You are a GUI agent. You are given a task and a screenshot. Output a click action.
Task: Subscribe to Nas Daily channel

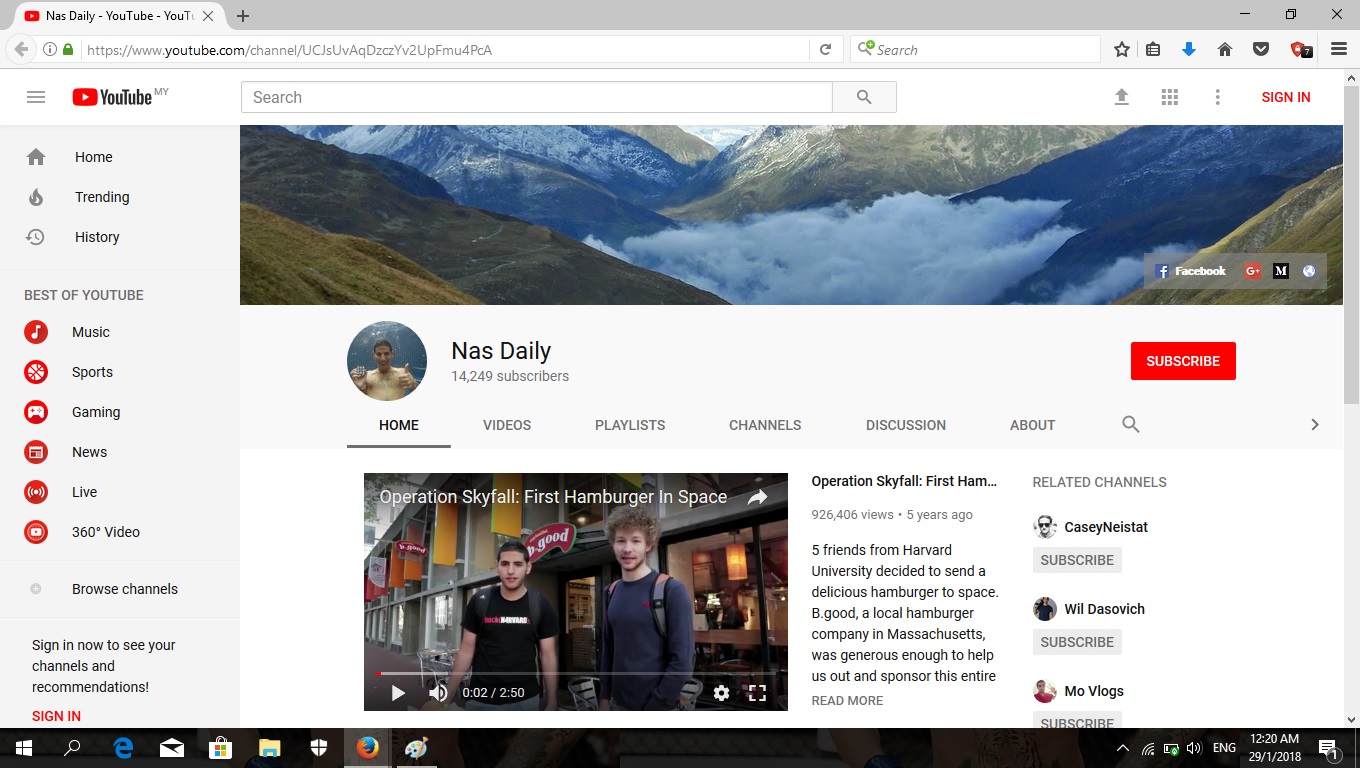coord(1183,361)
